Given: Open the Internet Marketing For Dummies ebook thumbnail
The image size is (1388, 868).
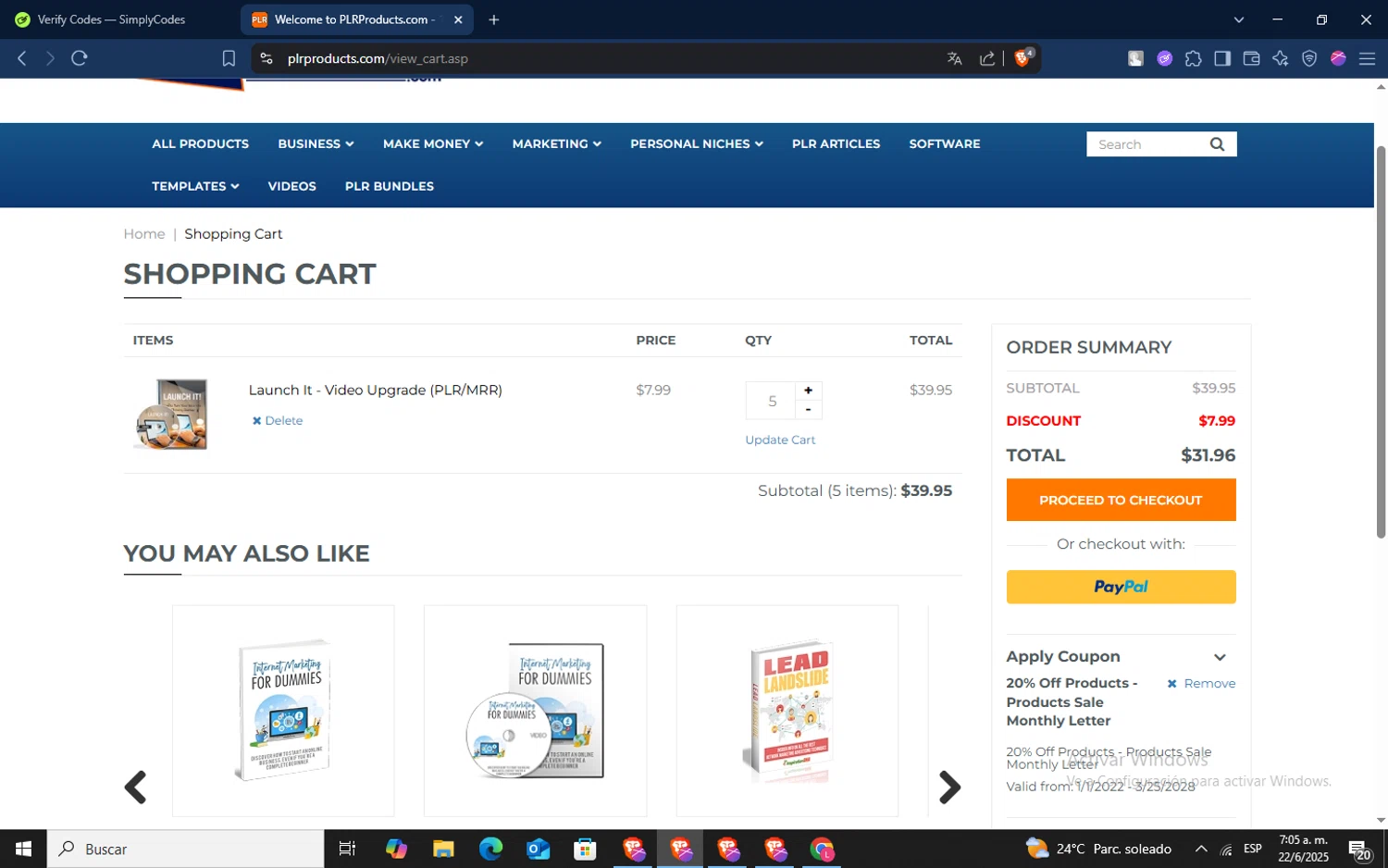Looking at the screenshot, I should point(283,711).
